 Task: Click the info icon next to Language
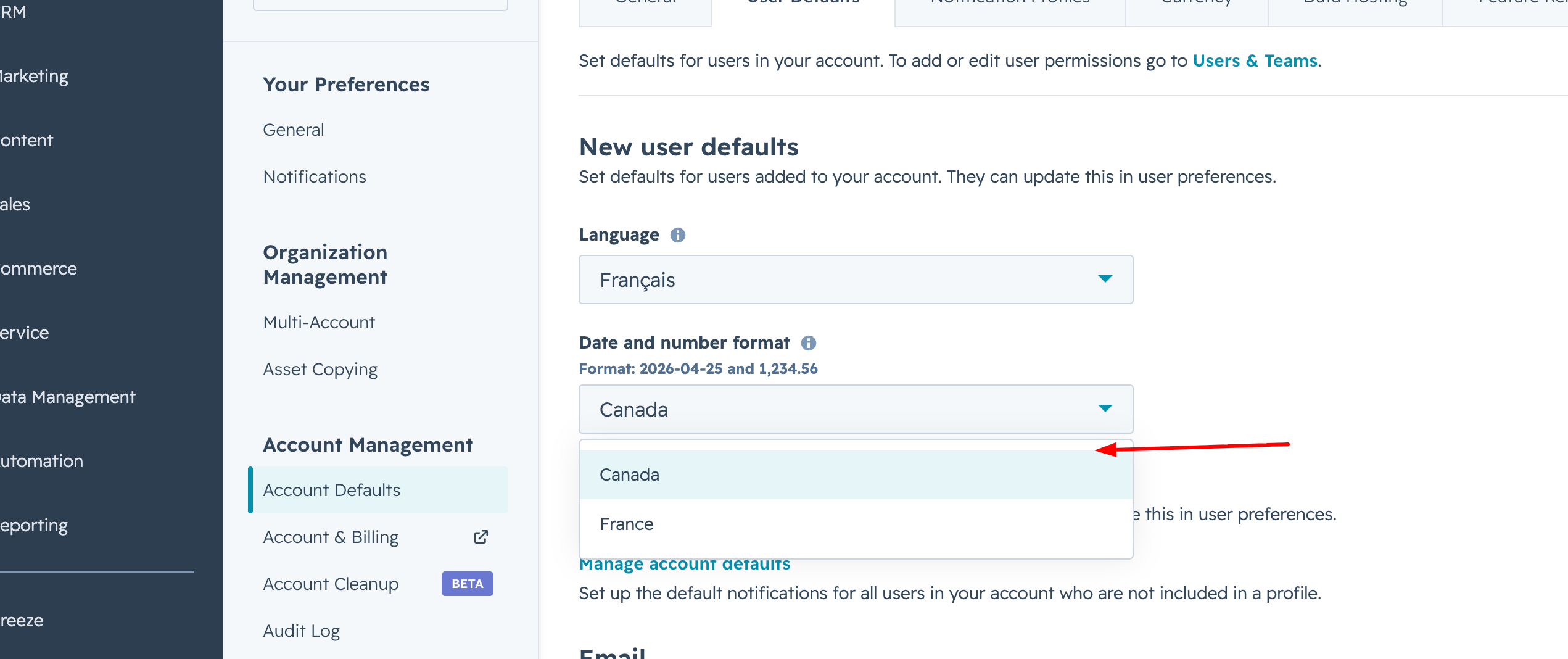click(x=677, y=235)
